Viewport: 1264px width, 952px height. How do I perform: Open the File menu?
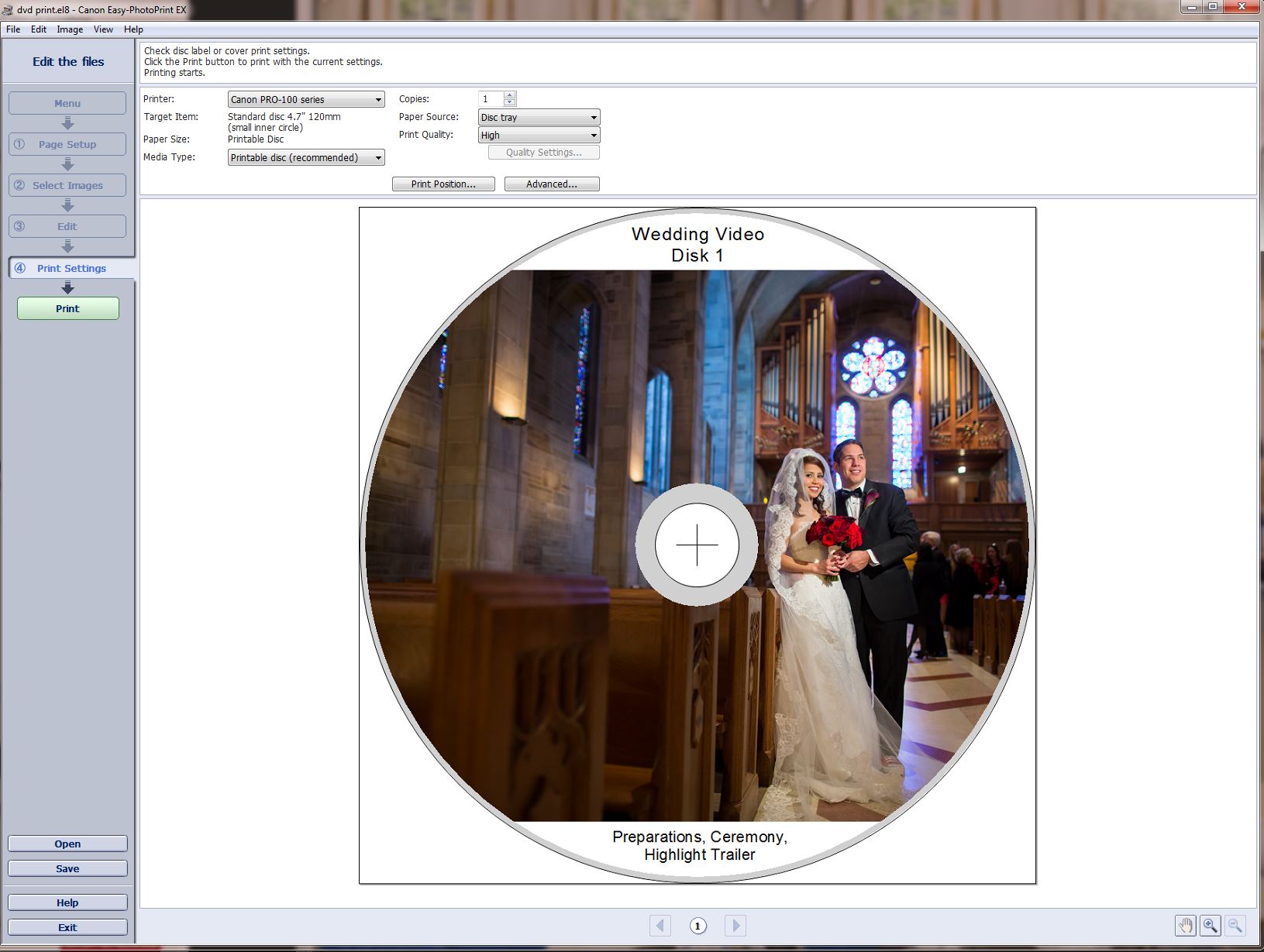12,29
